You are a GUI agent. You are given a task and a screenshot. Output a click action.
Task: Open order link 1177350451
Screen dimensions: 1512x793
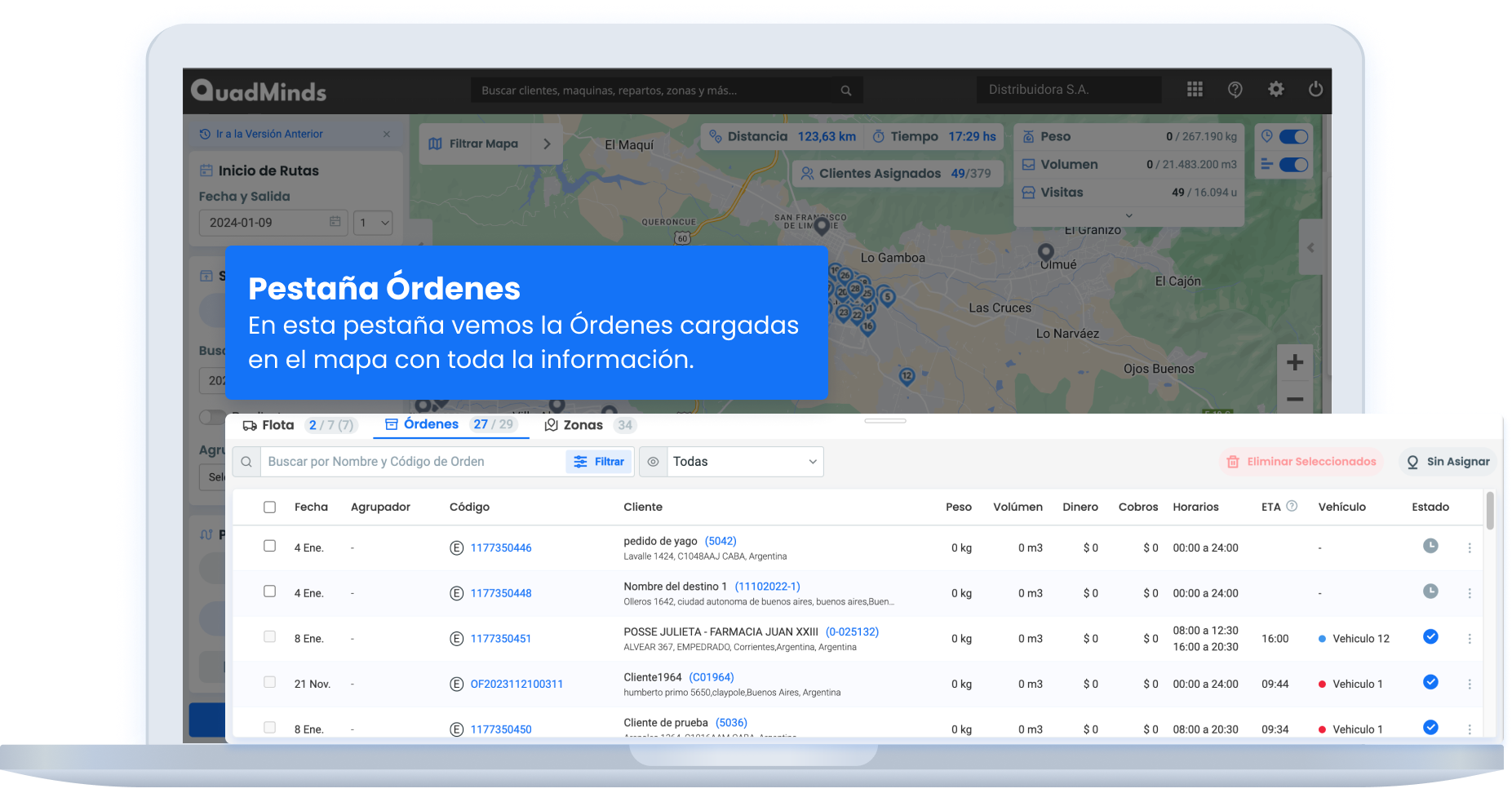(x=500, y=639)
